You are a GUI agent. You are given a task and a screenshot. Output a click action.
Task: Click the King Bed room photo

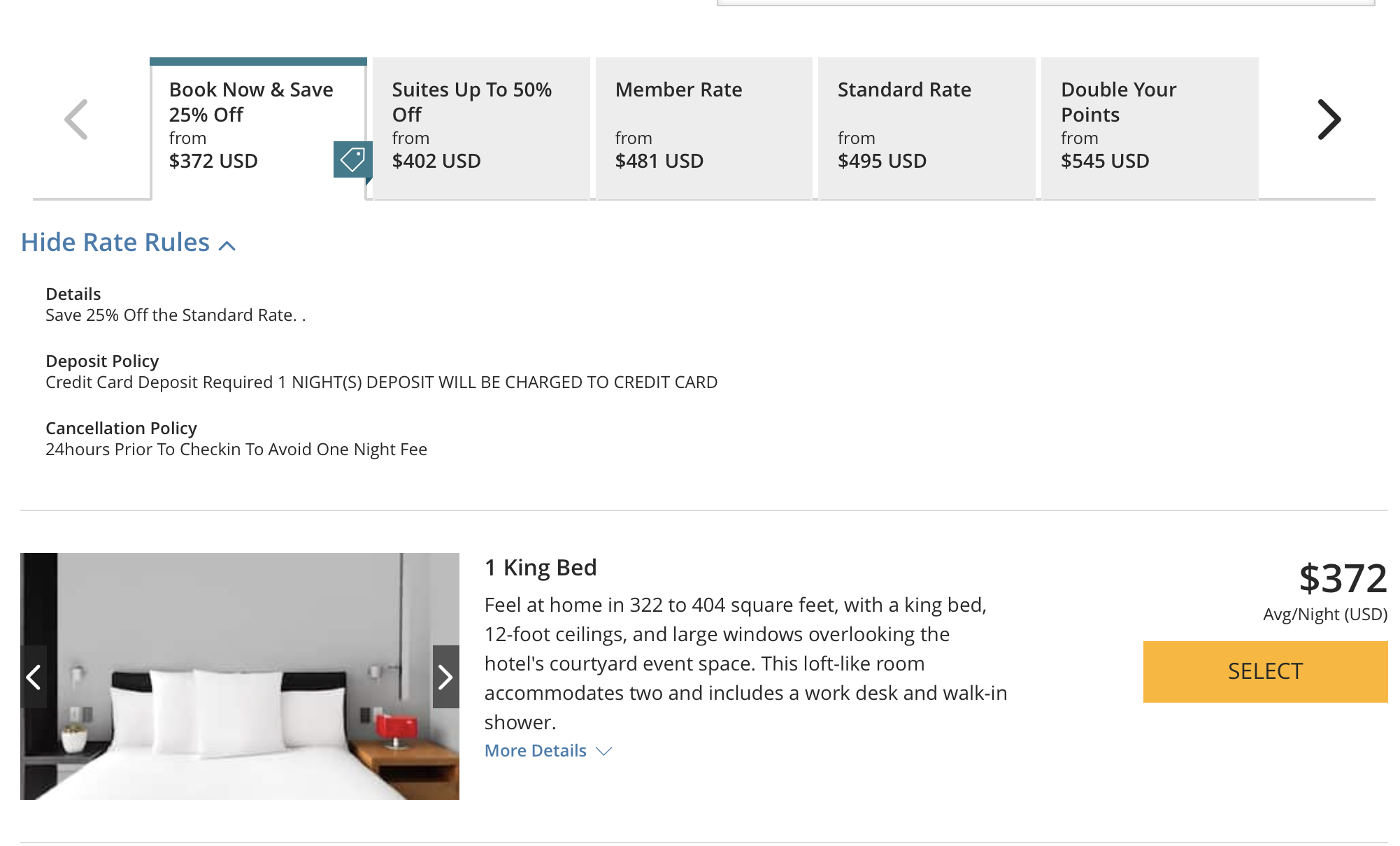[240, 676]
